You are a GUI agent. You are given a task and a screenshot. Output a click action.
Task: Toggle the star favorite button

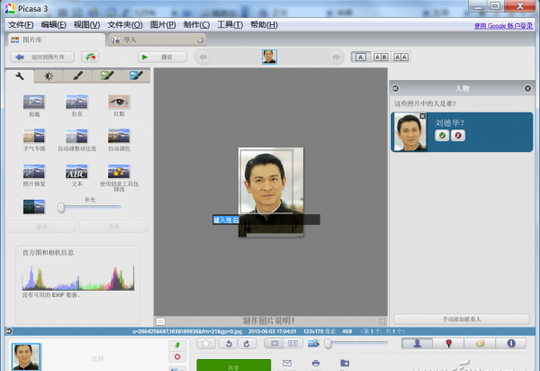pos(206,343)
